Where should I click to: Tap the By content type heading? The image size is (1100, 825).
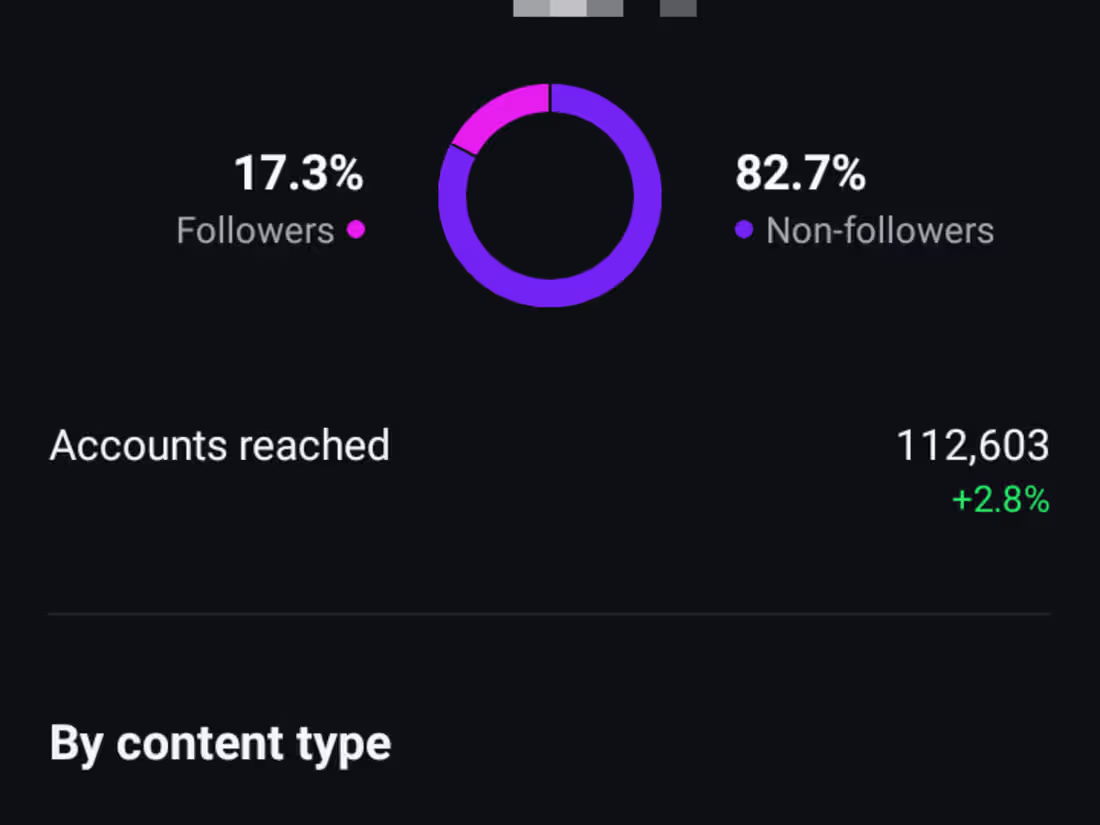coord(220,744)
